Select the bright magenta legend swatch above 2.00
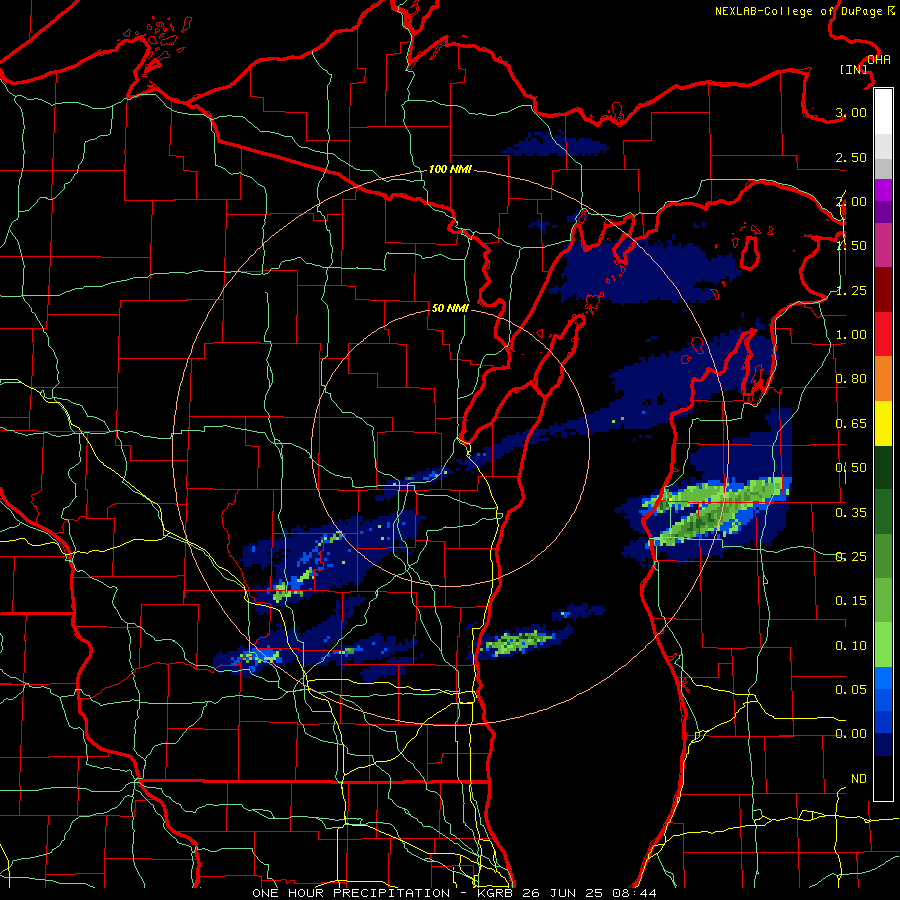 (883, 190)
